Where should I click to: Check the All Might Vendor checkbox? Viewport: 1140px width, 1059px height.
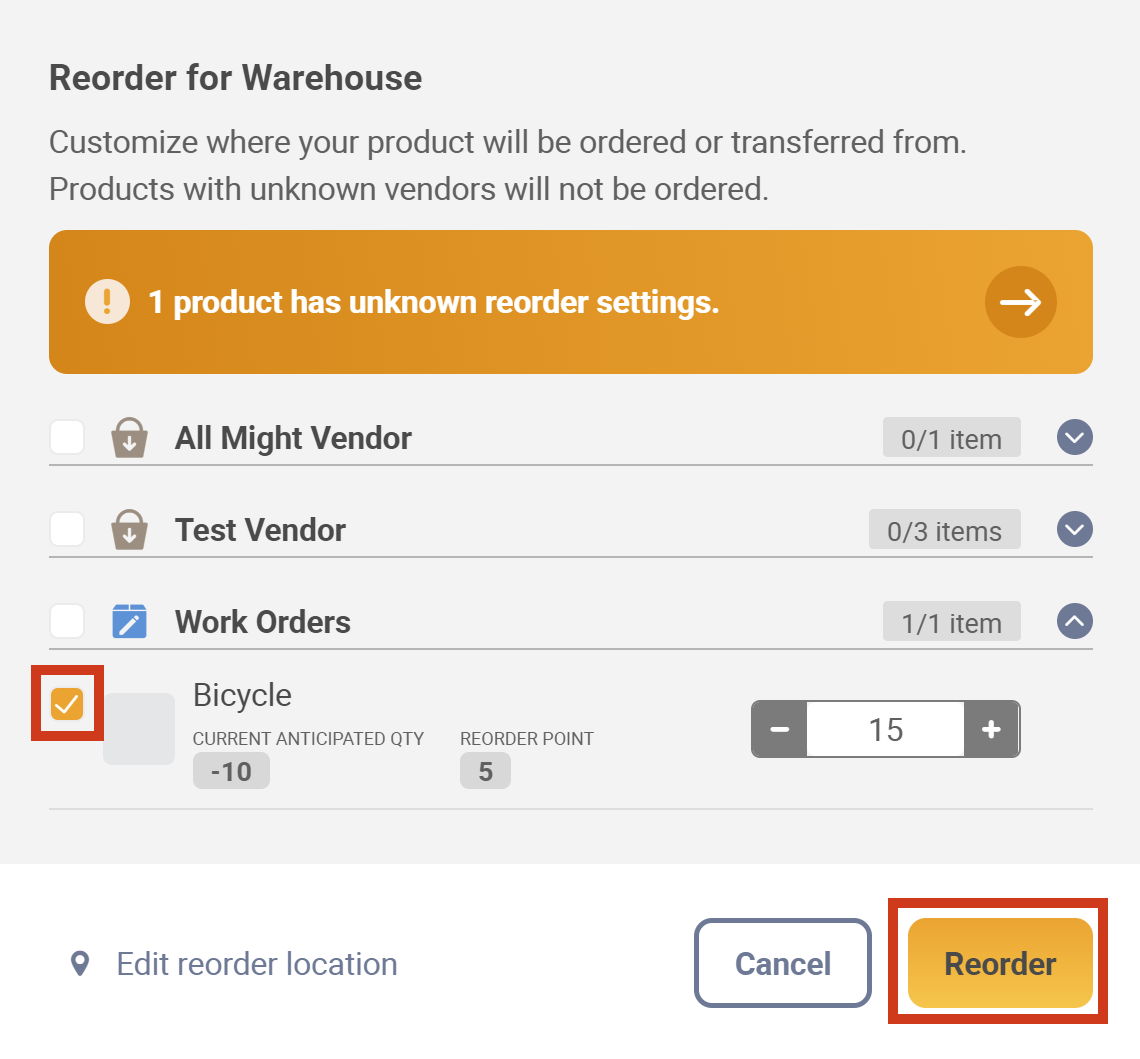coord(66,437)
